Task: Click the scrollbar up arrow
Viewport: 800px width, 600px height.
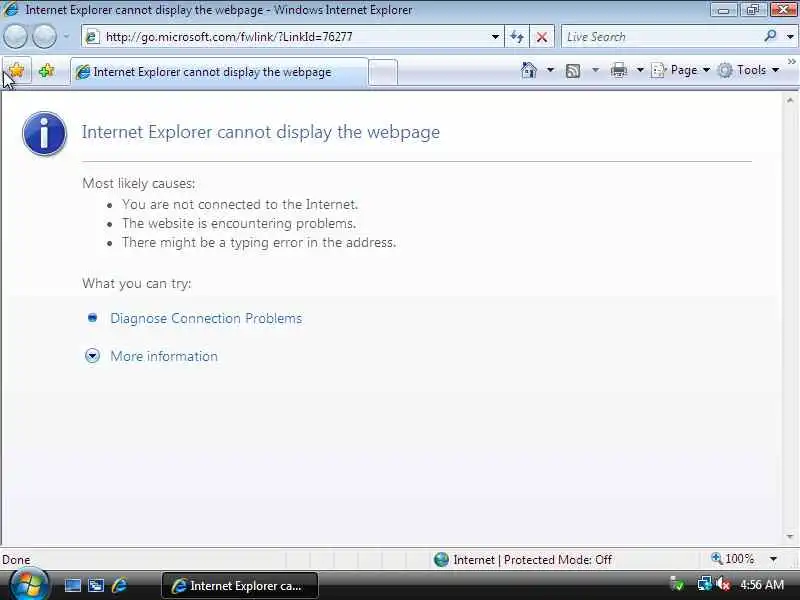Action: pyautogui.click(x=790, y=101)
